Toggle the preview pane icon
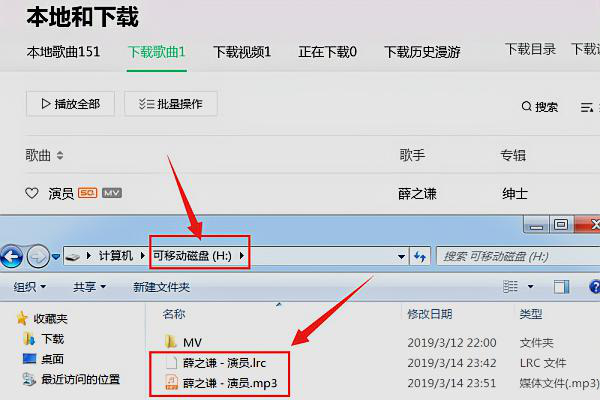The image size is (600, 400). [x=561, y=287]
